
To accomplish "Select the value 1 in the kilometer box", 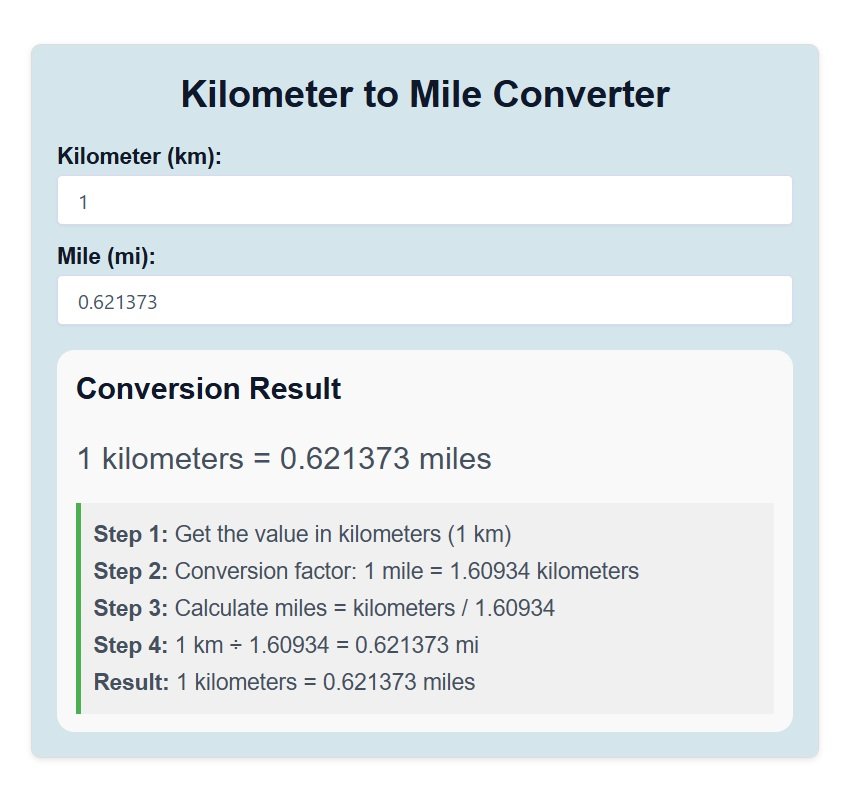I will point(84,201).
